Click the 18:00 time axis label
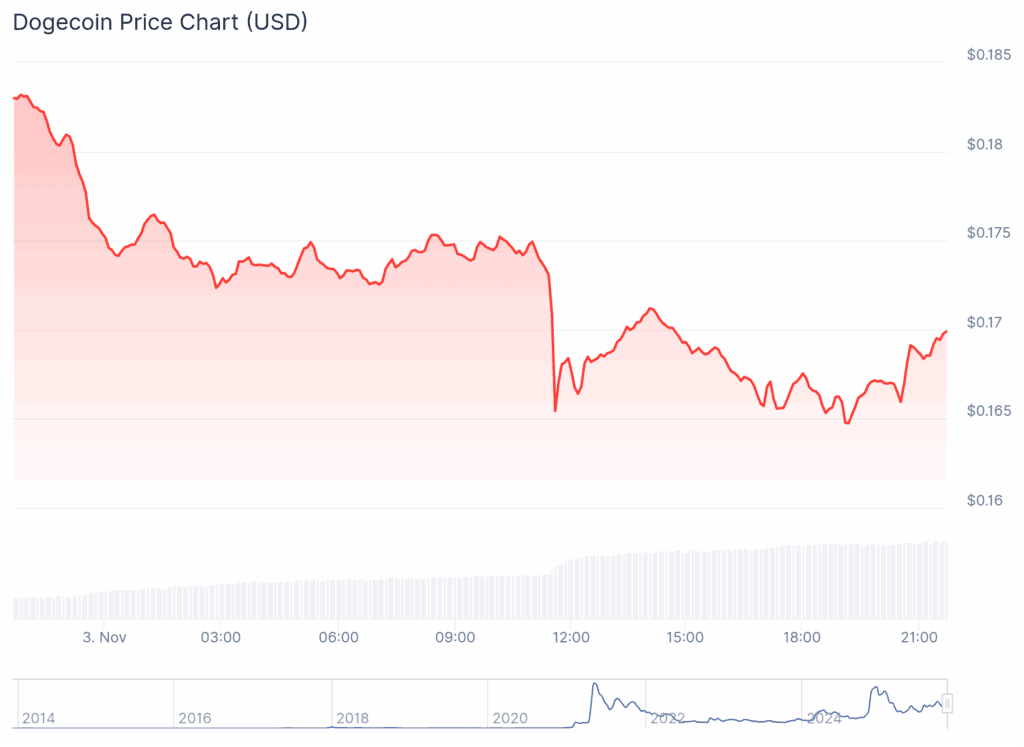 [x=802, y=637]
